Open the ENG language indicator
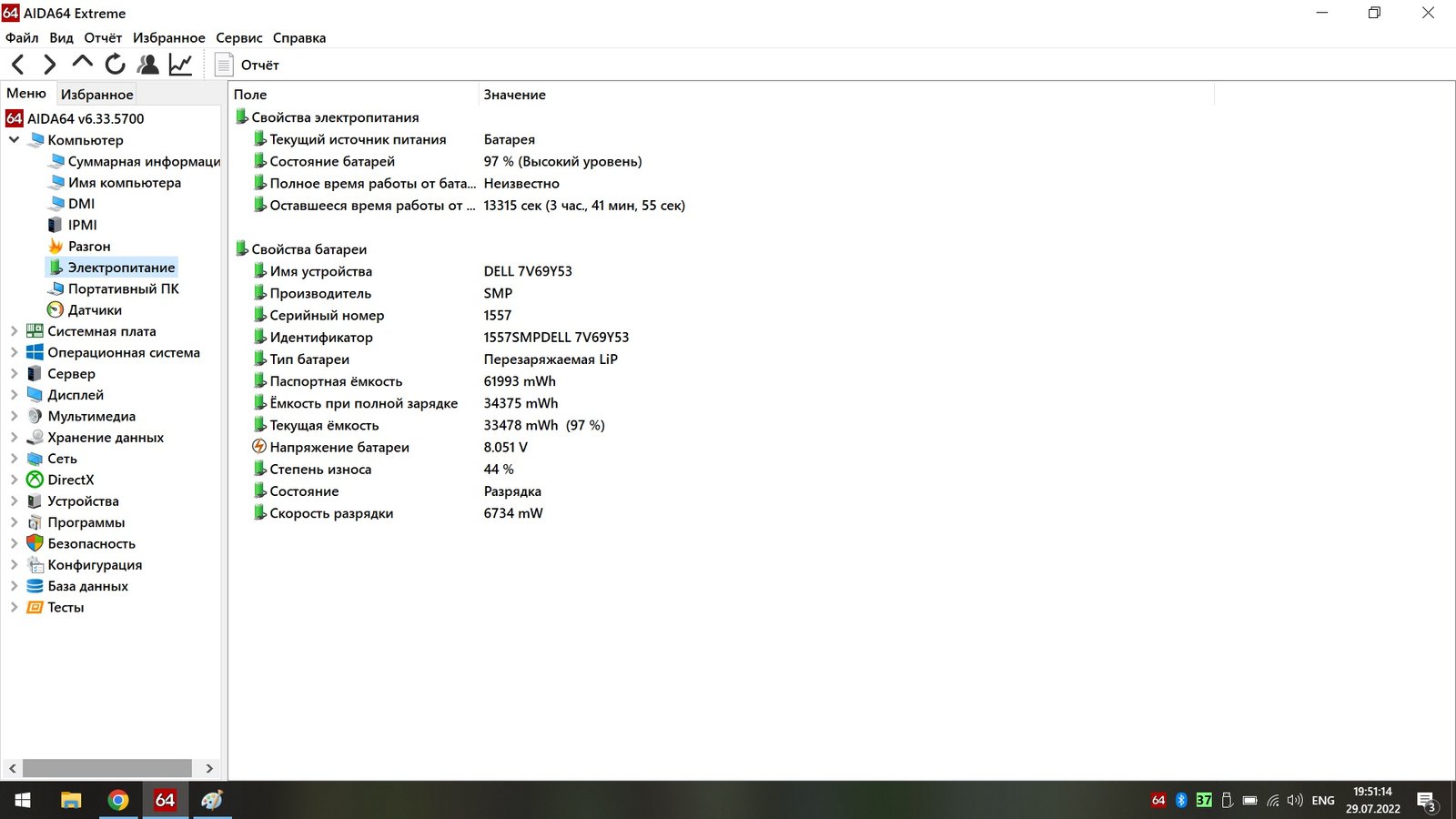The width and height of the screenshot is (1456, 819). (x=1323, y=801)
